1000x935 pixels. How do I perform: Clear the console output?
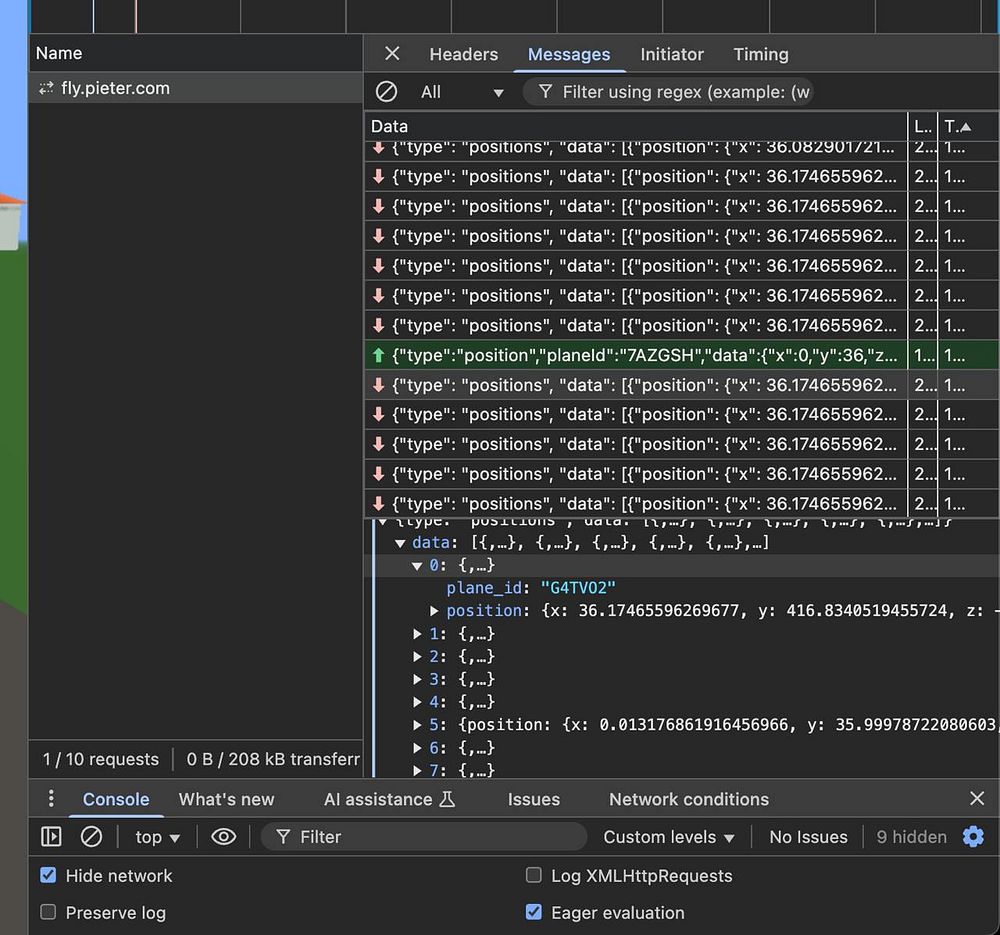point(91,837)
